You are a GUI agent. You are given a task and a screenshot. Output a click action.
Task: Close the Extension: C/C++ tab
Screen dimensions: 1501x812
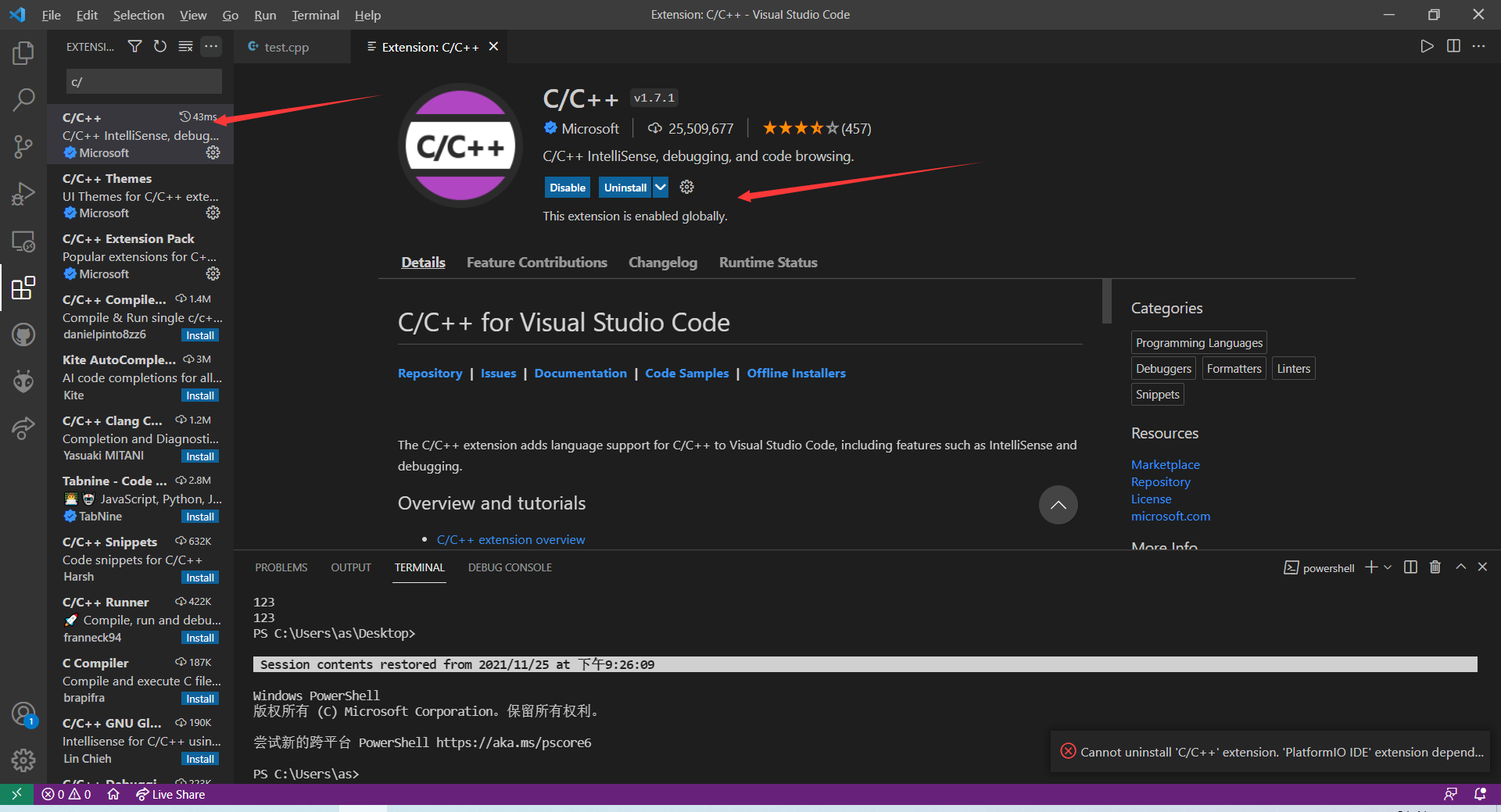point(493,47)
